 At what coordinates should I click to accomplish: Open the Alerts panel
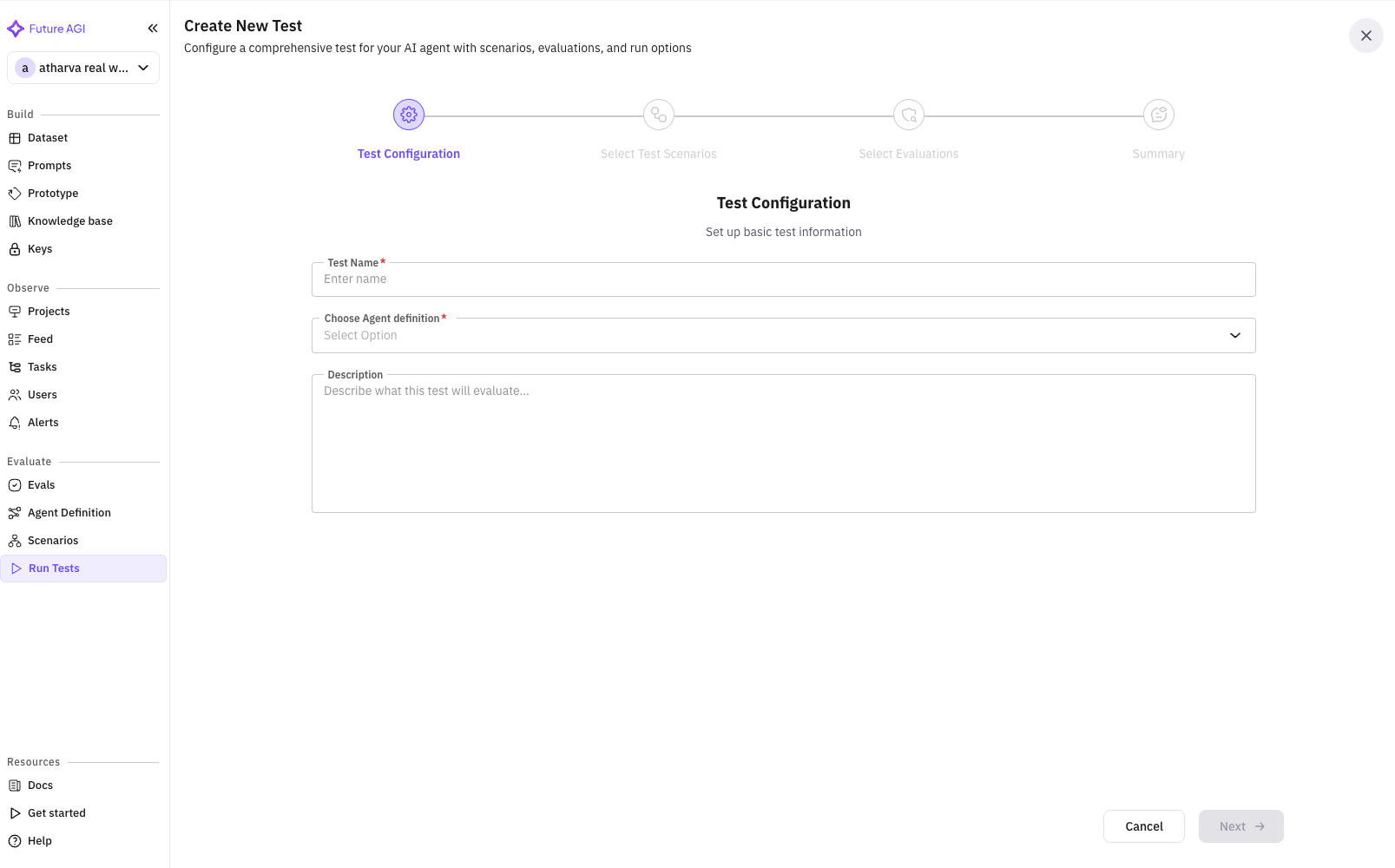tap(43, 422)
